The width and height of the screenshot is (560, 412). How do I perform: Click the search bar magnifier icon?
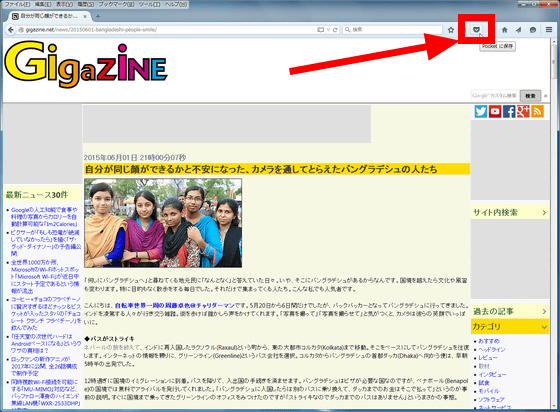(348, 30)
